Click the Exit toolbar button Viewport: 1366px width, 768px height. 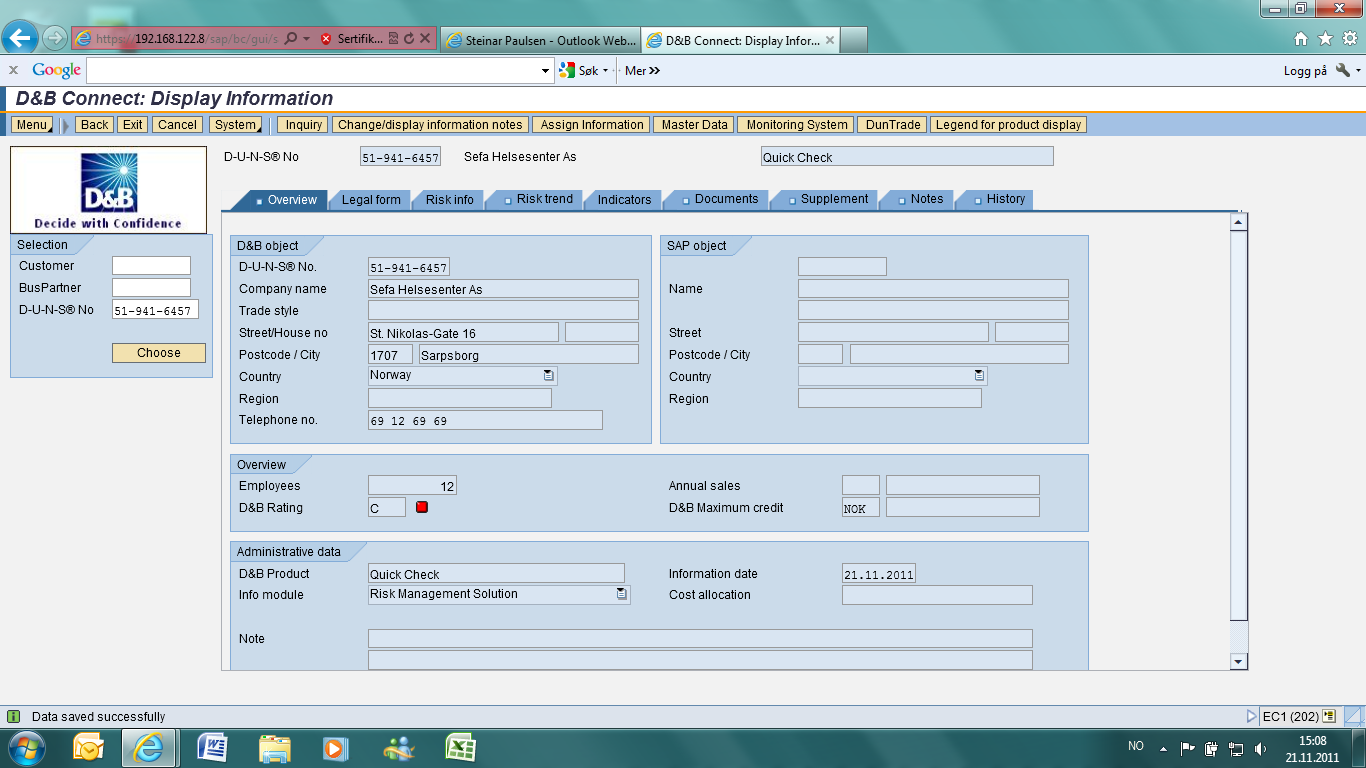133,125
